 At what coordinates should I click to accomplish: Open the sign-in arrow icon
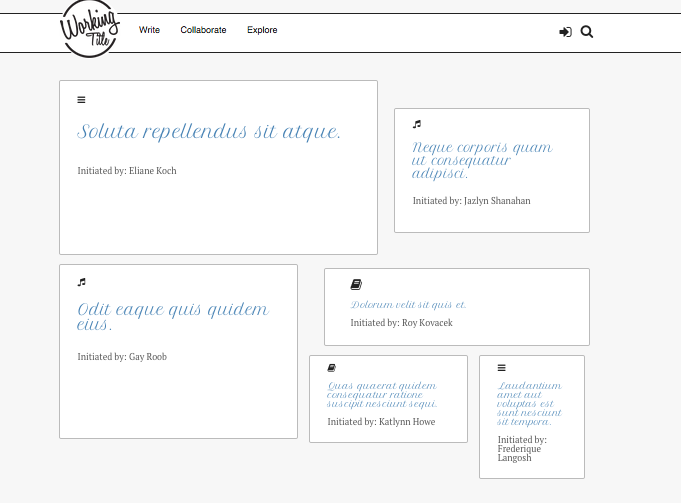coord(565,32)
